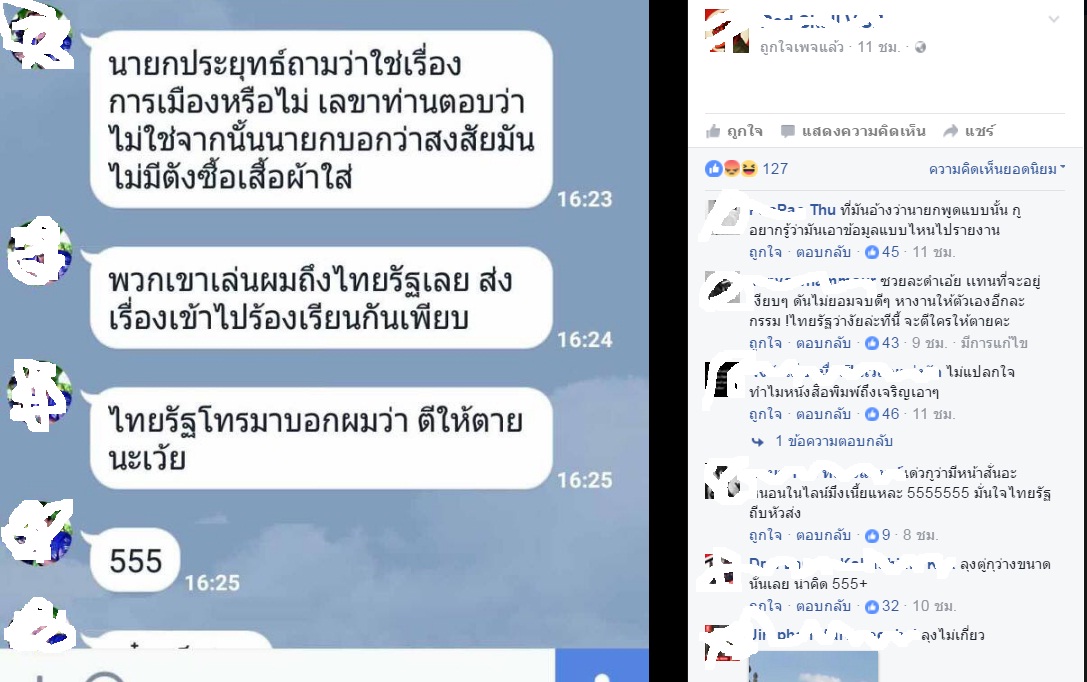The image size is (1087, 682).
Task: Open the post options chevron at top right
Action: point(1054,19)
